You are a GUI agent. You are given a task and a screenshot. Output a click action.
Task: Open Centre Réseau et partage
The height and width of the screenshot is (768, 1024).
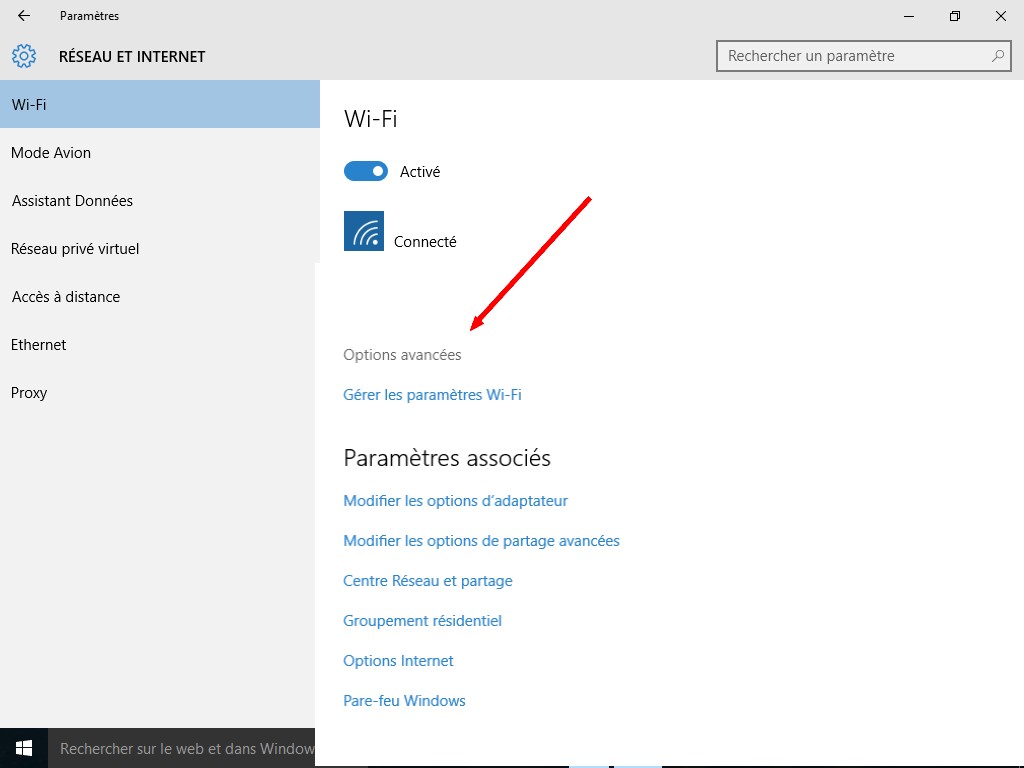click(x=428, y=581)
